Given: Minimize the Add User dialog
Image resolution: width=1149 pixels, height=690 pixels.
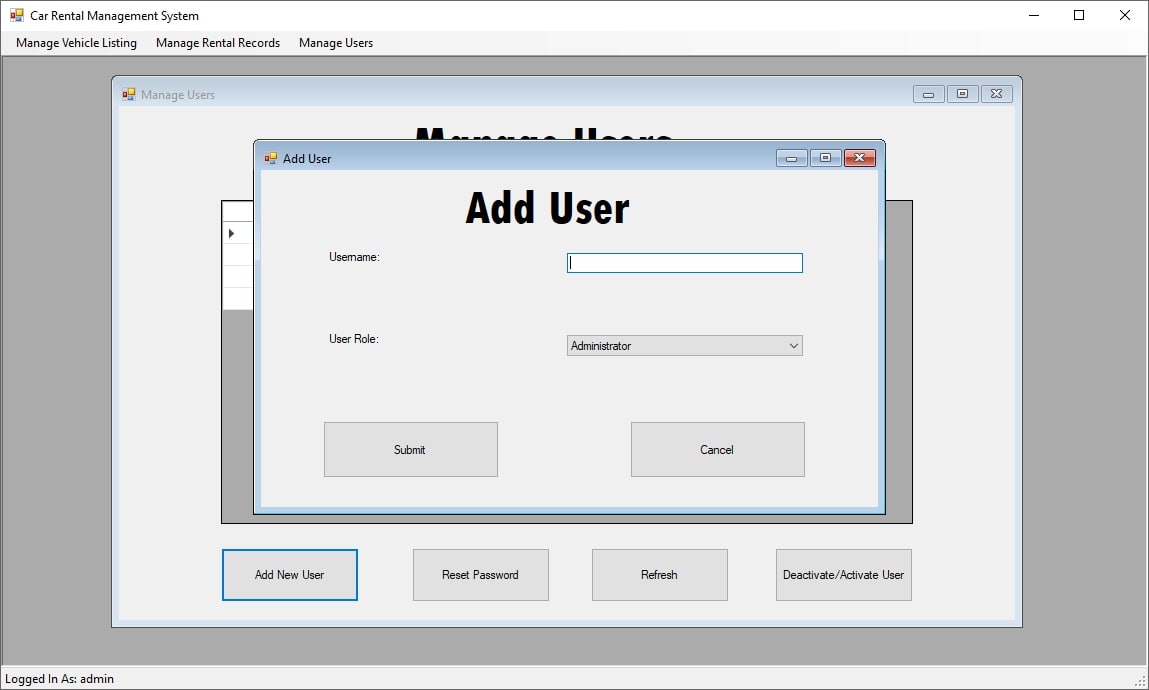Looking at the screenshot, I should tap(791, 158).
